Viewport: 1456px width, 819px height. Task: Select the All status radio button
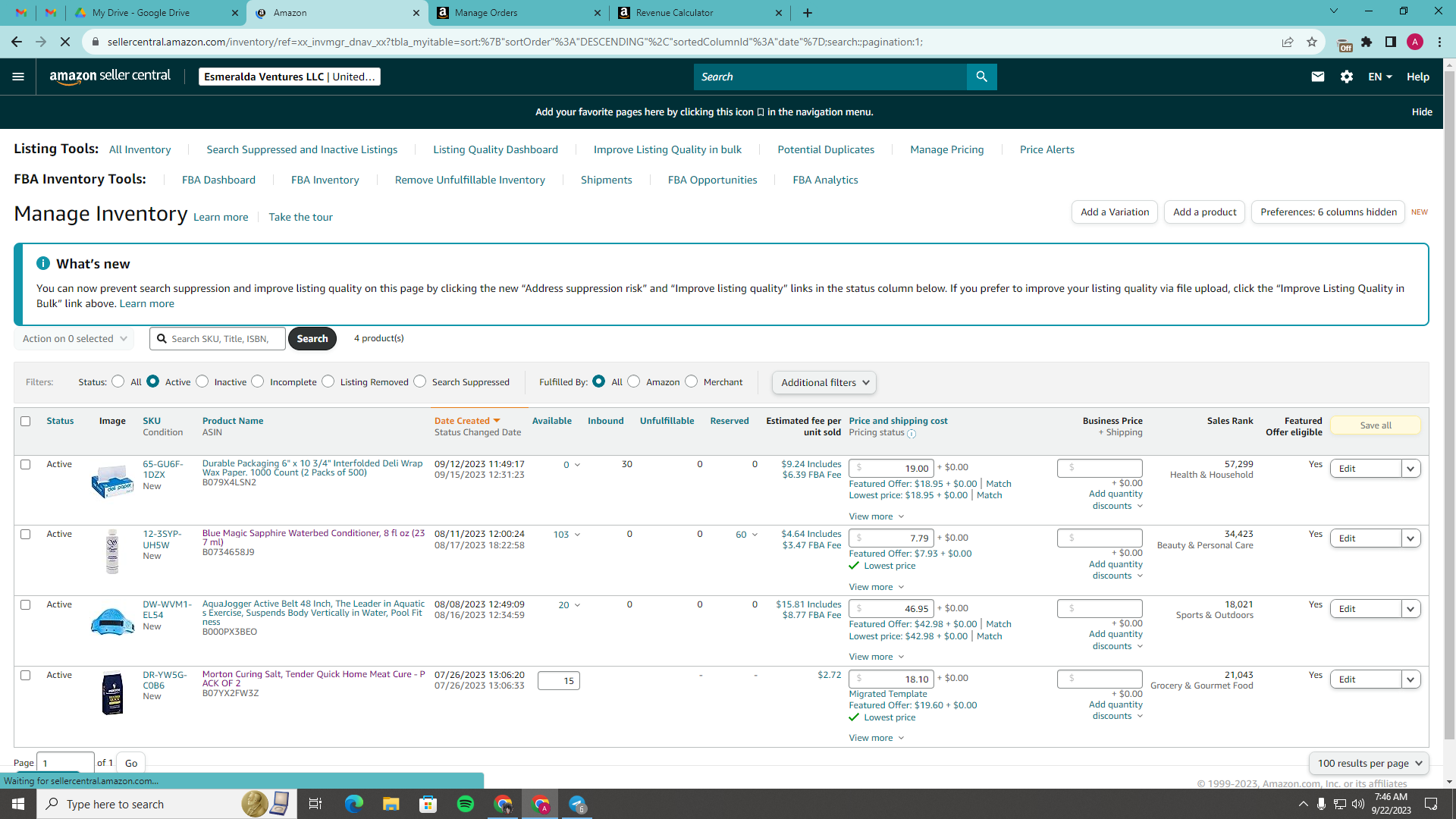click(118, 381)
